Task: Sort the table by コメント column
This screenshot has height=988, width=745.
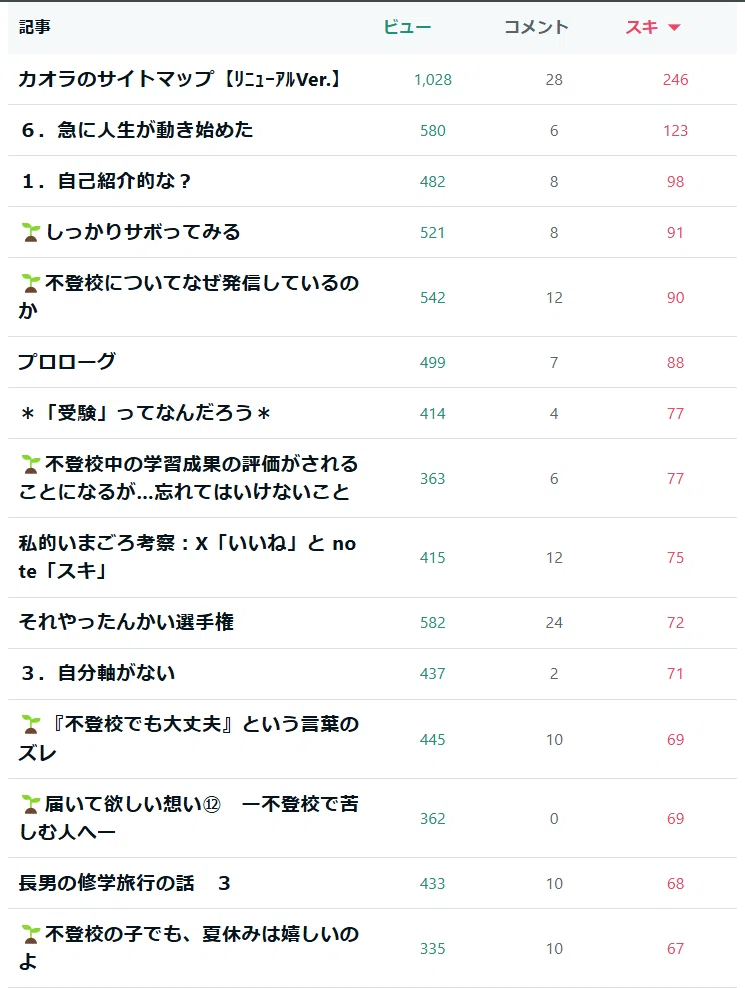Action: [x=536, y=27]
